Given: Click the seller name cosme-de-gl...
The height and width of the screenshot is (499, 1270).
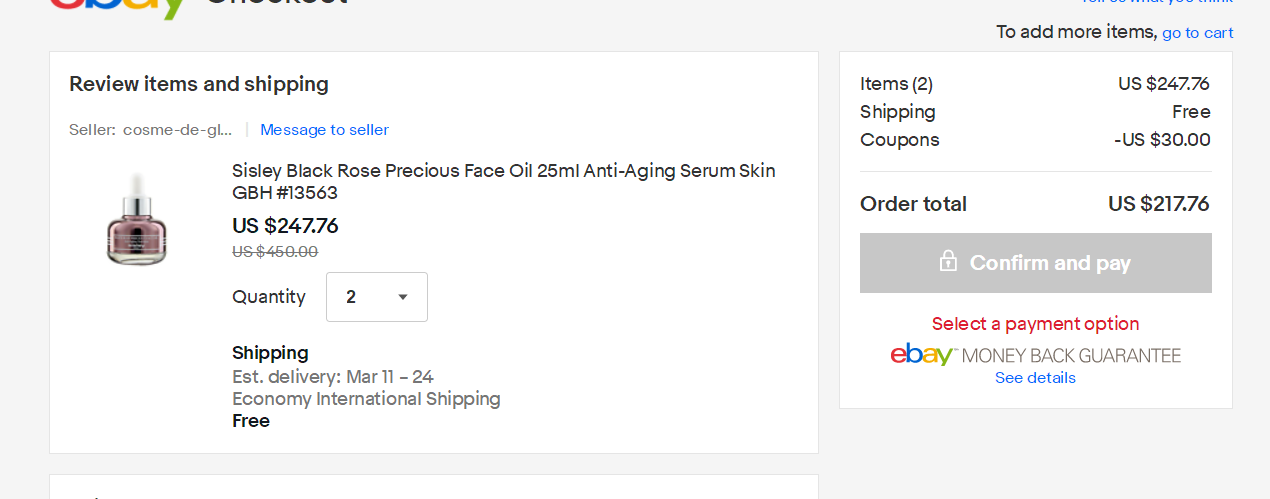Looking at the screenshot, I should tap(177, 130).
